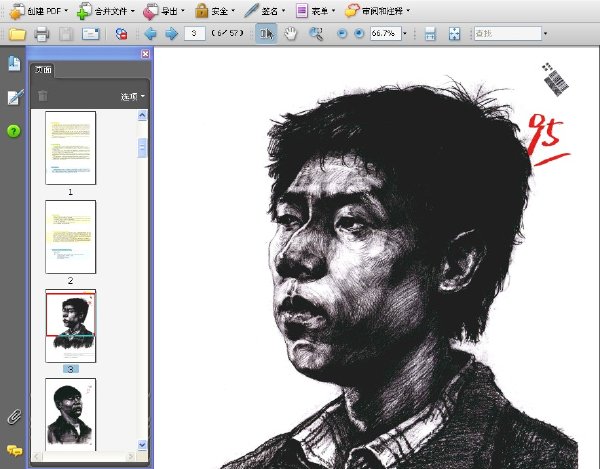Select page 3 portrait thumbnail

tap(70, 326)
